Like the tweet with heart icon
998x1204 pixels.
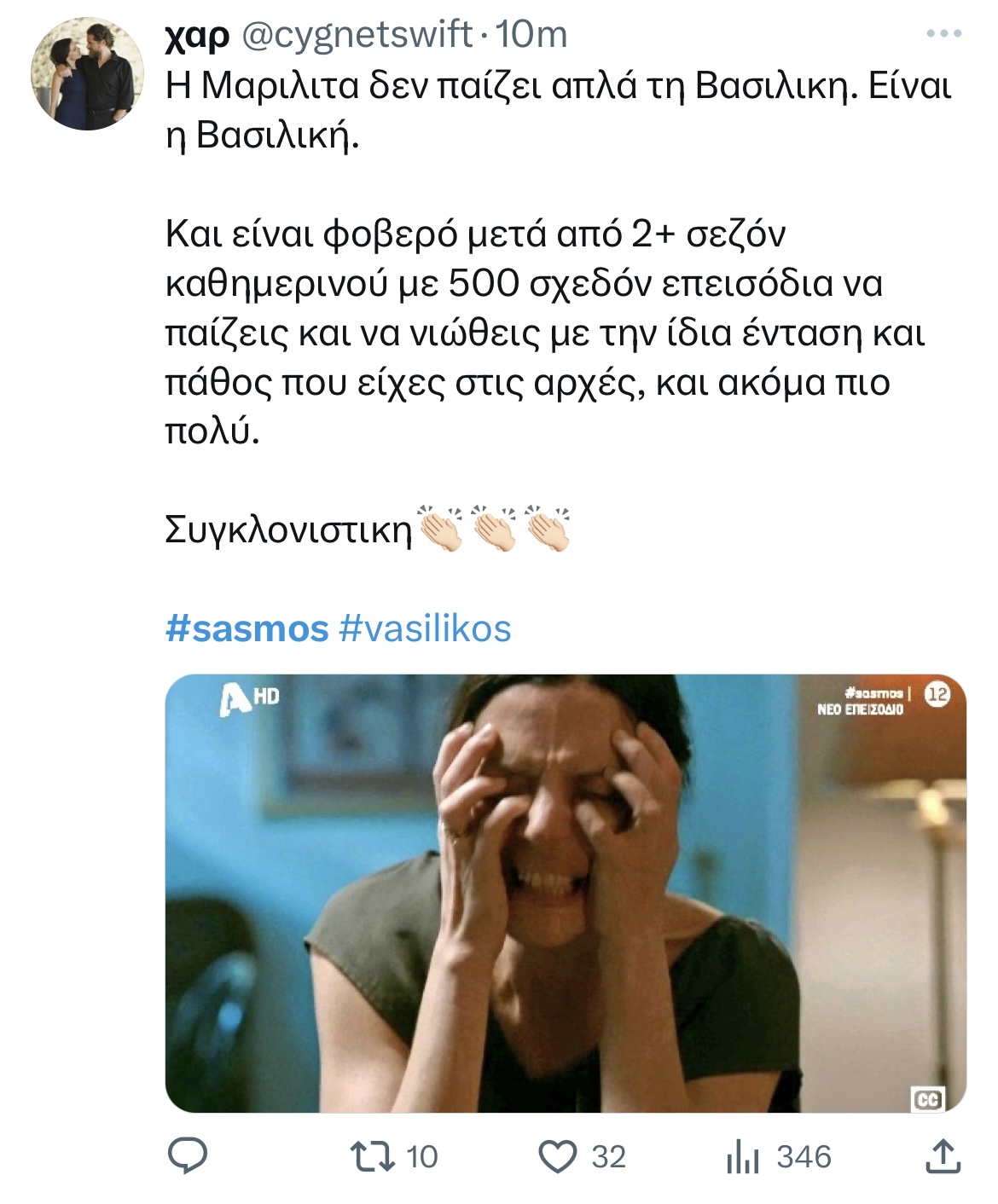coord(559,1157)
